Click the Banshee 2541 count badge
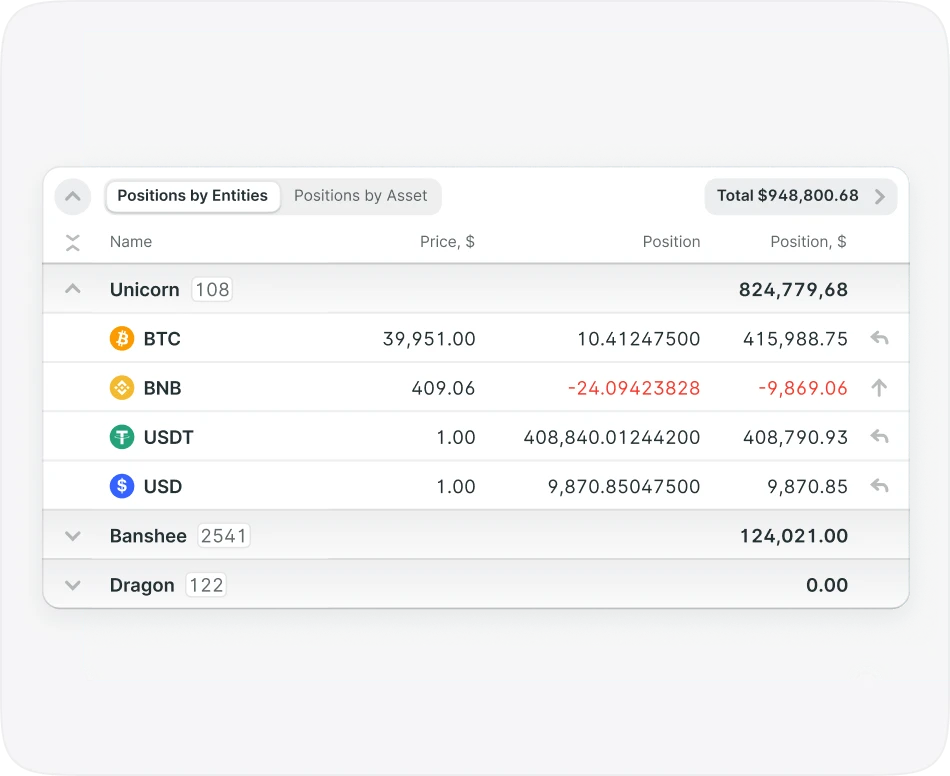Screen dimensions: 950x776 (x=223, y=536)
